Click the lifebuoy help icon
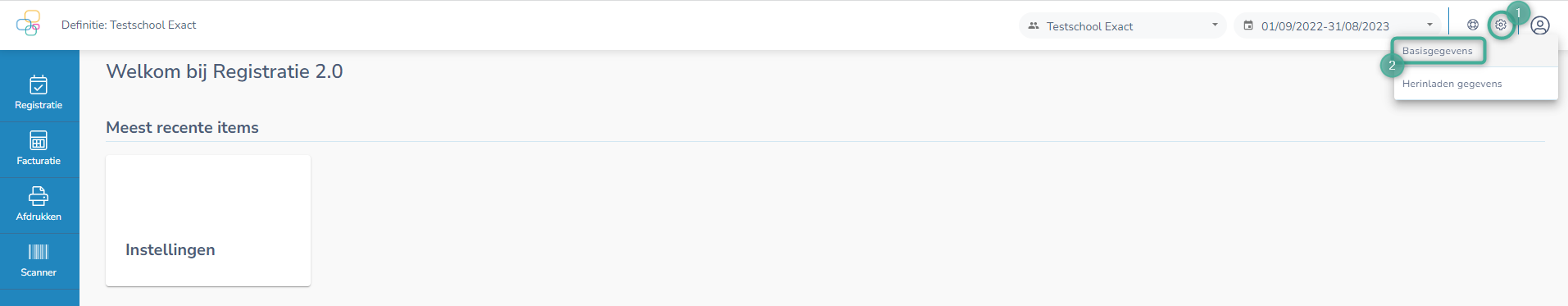The image size is (1568, 306). (1473, 25)
